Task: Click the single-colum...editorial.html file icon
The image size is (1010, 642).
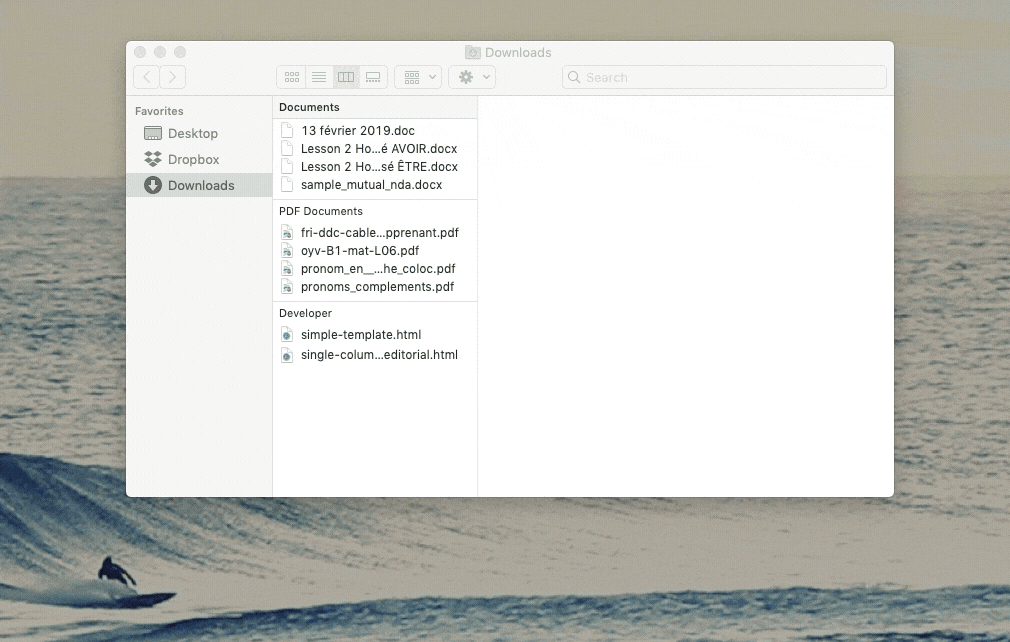Action: pyautogui.click(x=287, y=355)
